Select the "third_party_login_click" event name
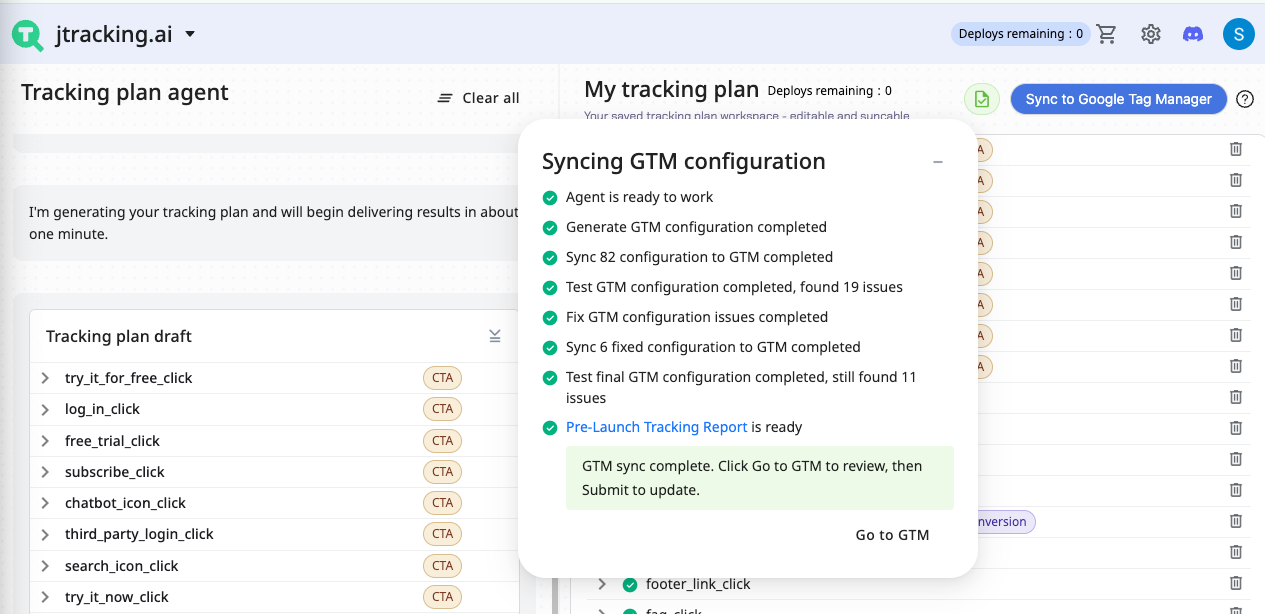The height and width of the screenshot is (614, 1265). point(140,534)
